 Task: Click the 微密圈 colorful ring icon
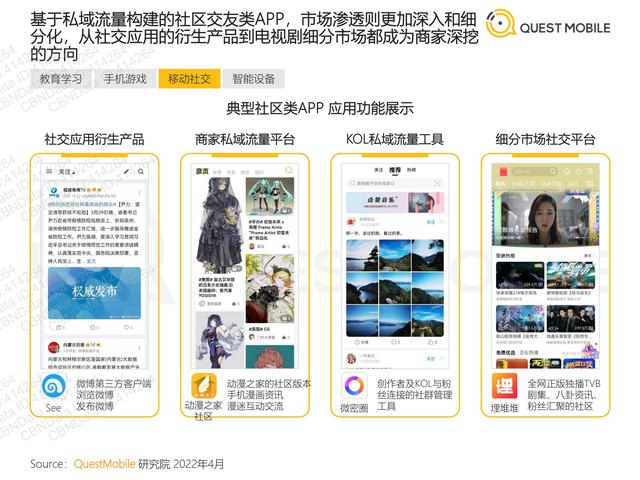[354, 386]
